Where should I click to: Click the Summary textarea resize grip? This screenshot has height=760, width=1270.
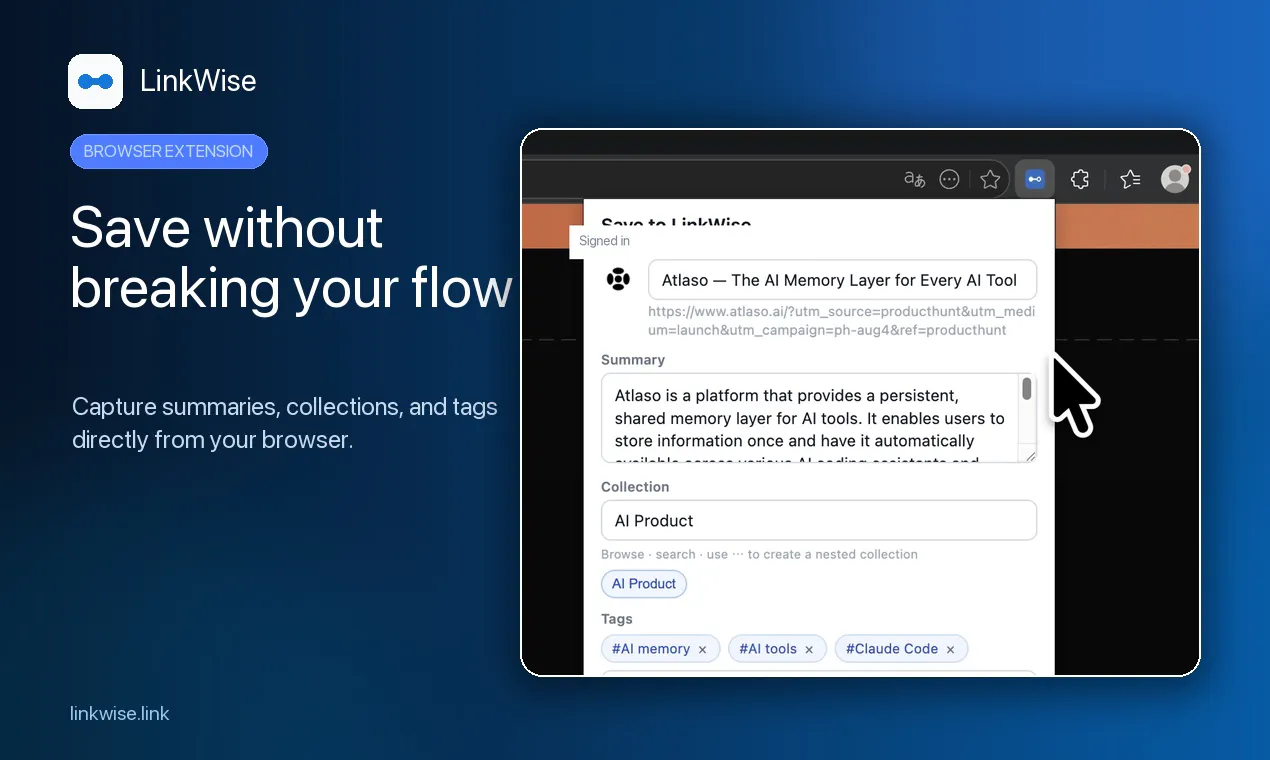[x=1029, y=455]
